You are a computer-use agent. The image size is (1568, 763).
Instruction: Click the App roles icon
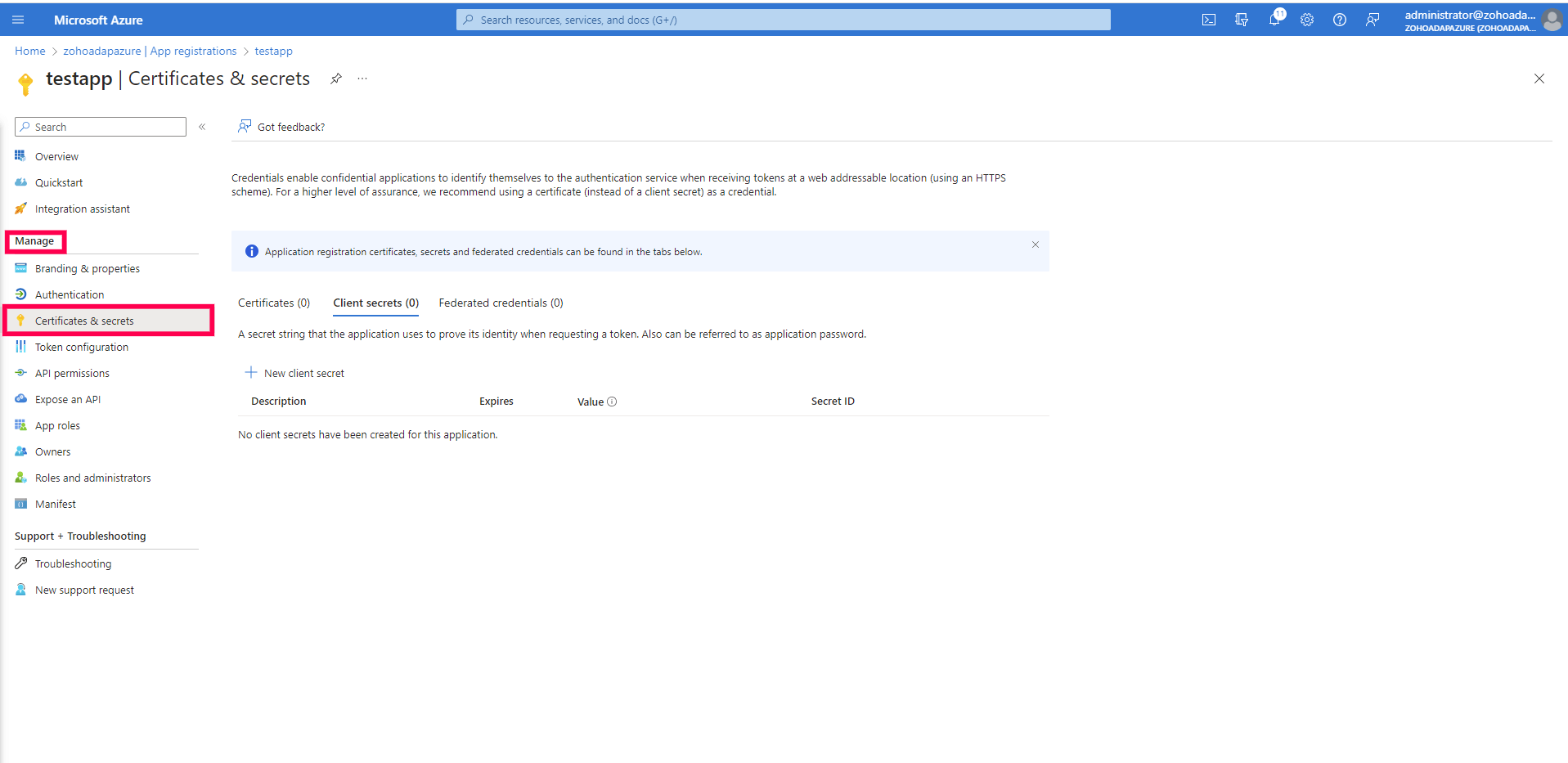point(20,424)
